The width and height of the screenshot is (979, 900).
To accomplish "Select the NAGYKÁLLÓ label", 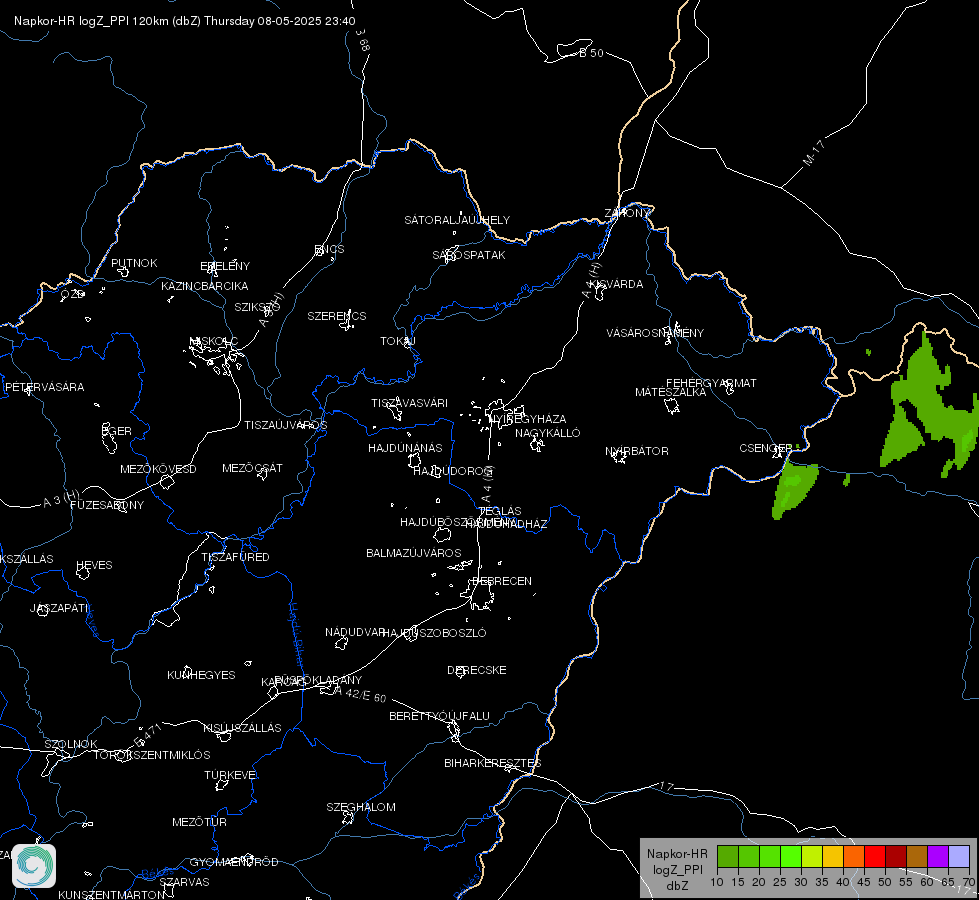I will (x=548, y=433).
